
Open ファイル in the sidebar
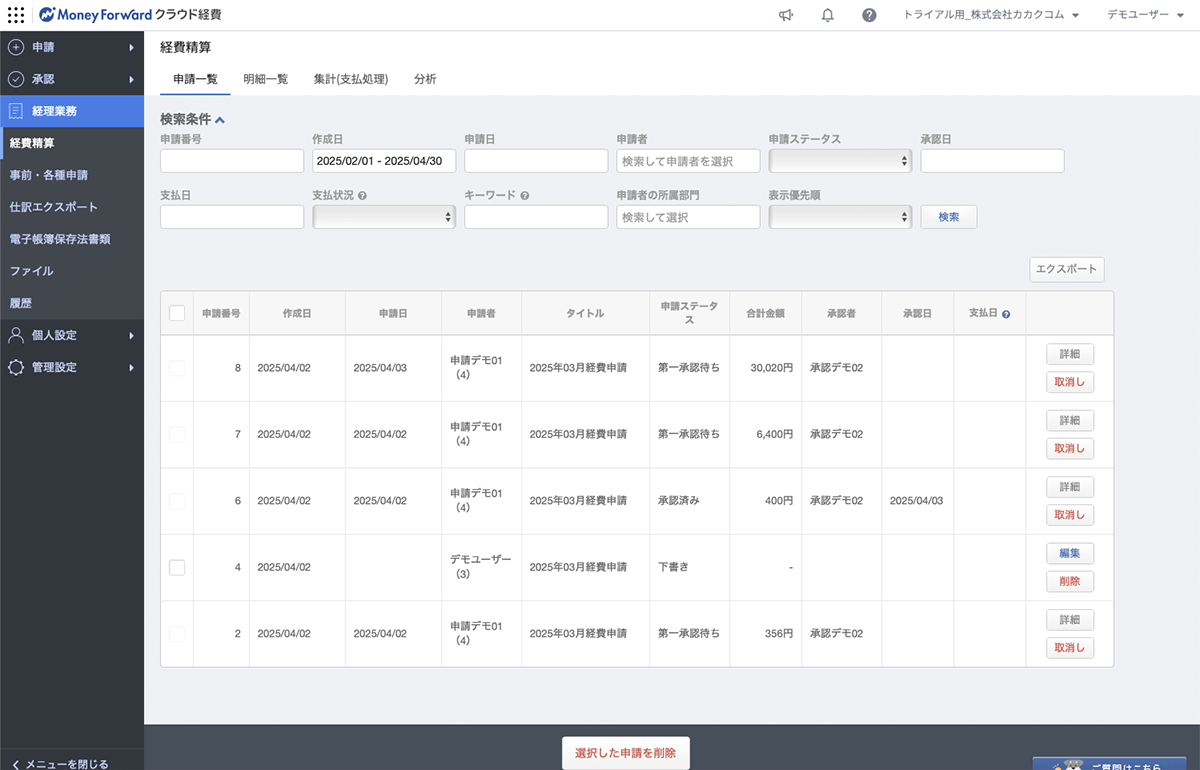pyautogui.click(x=72, y=271)
